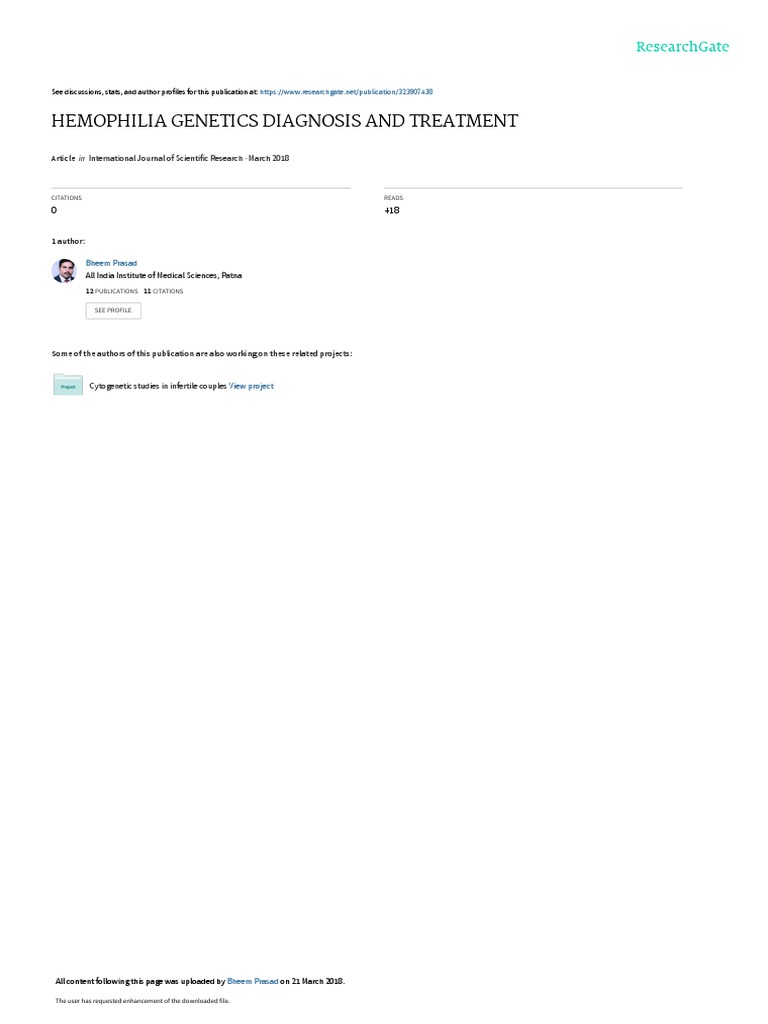Click the CITATIONS count of 0
Image resolution: width=768 pixels, height=1024 pixels.
(54, 210)
